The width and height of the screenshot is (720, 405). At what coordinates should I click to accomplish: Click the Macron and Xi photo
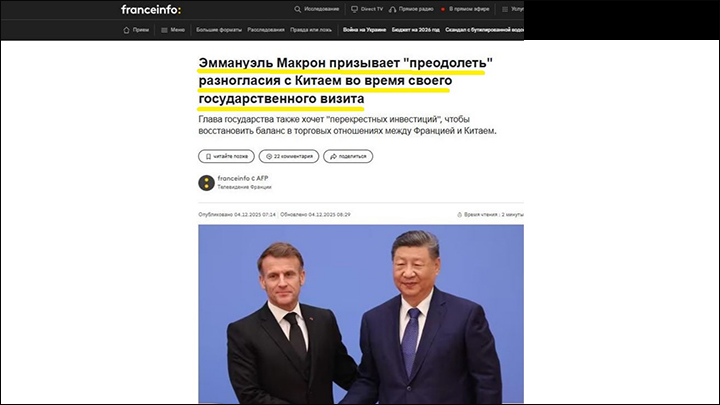point(361,314)
